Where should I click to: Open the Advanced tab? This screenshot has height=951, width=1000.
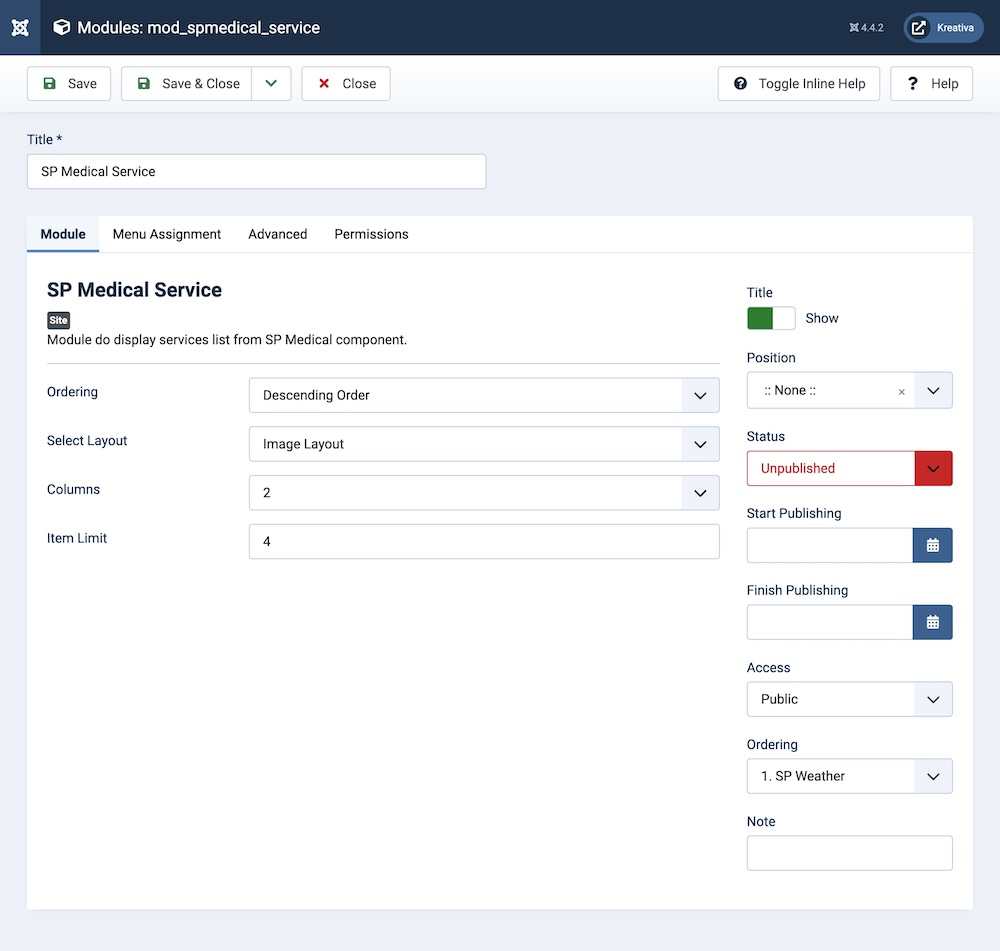(x=277, y=234)
